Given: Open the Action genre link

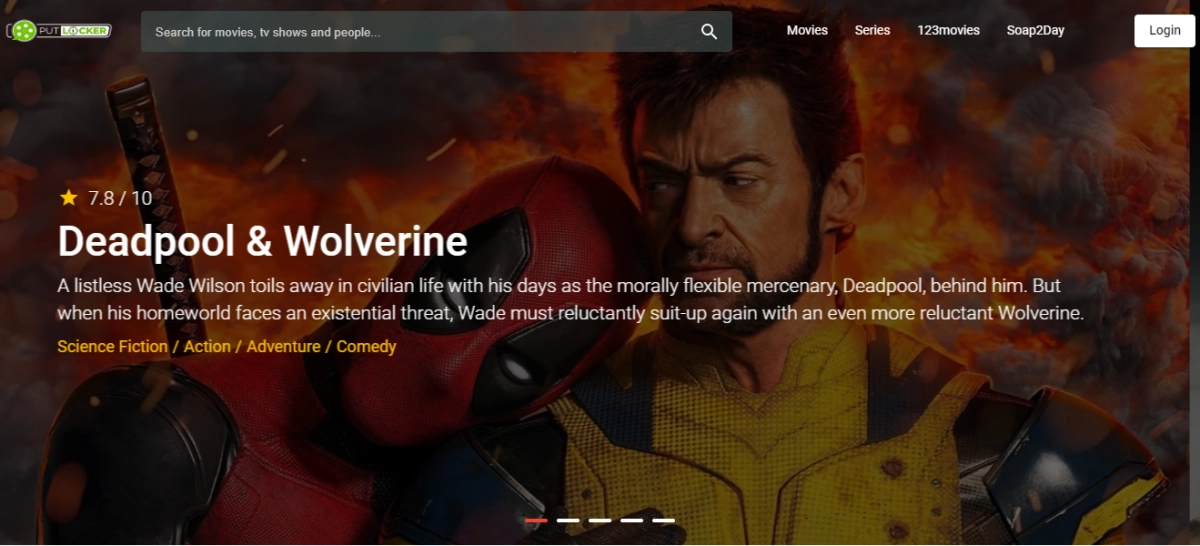Looking at the screenshot, I should (207, 346).
